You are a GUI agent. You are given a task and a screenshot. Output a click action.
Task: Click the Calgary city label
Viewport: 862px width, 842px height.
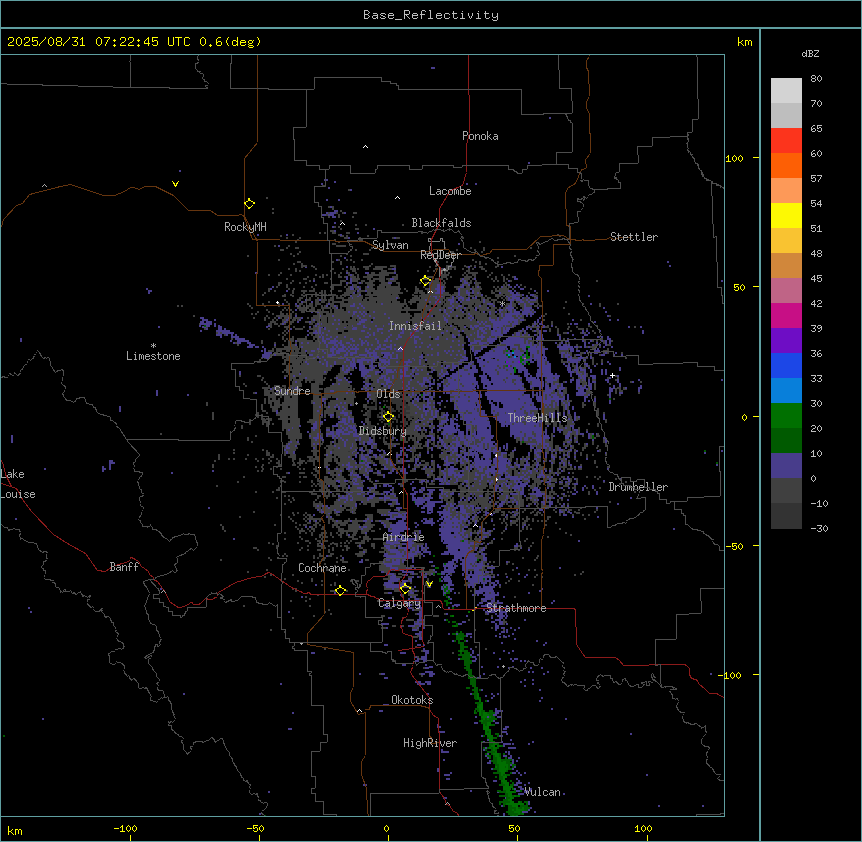point(399,603)
